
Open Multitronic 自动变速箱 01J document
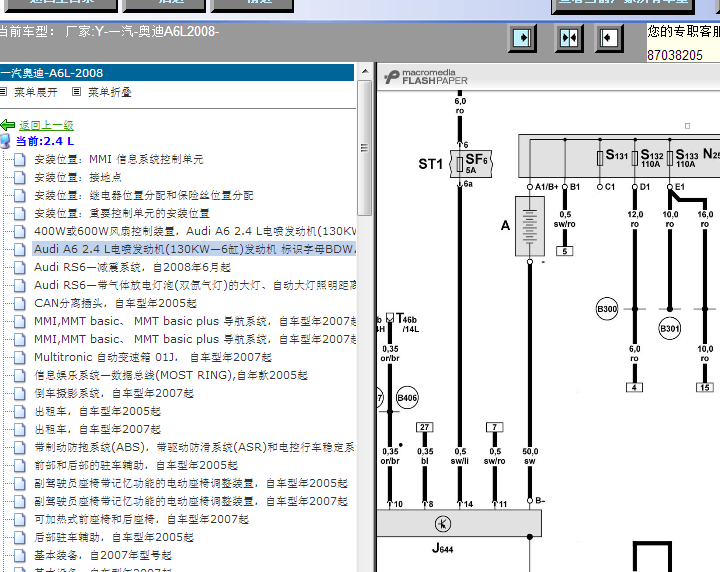(x=153, y=357)
